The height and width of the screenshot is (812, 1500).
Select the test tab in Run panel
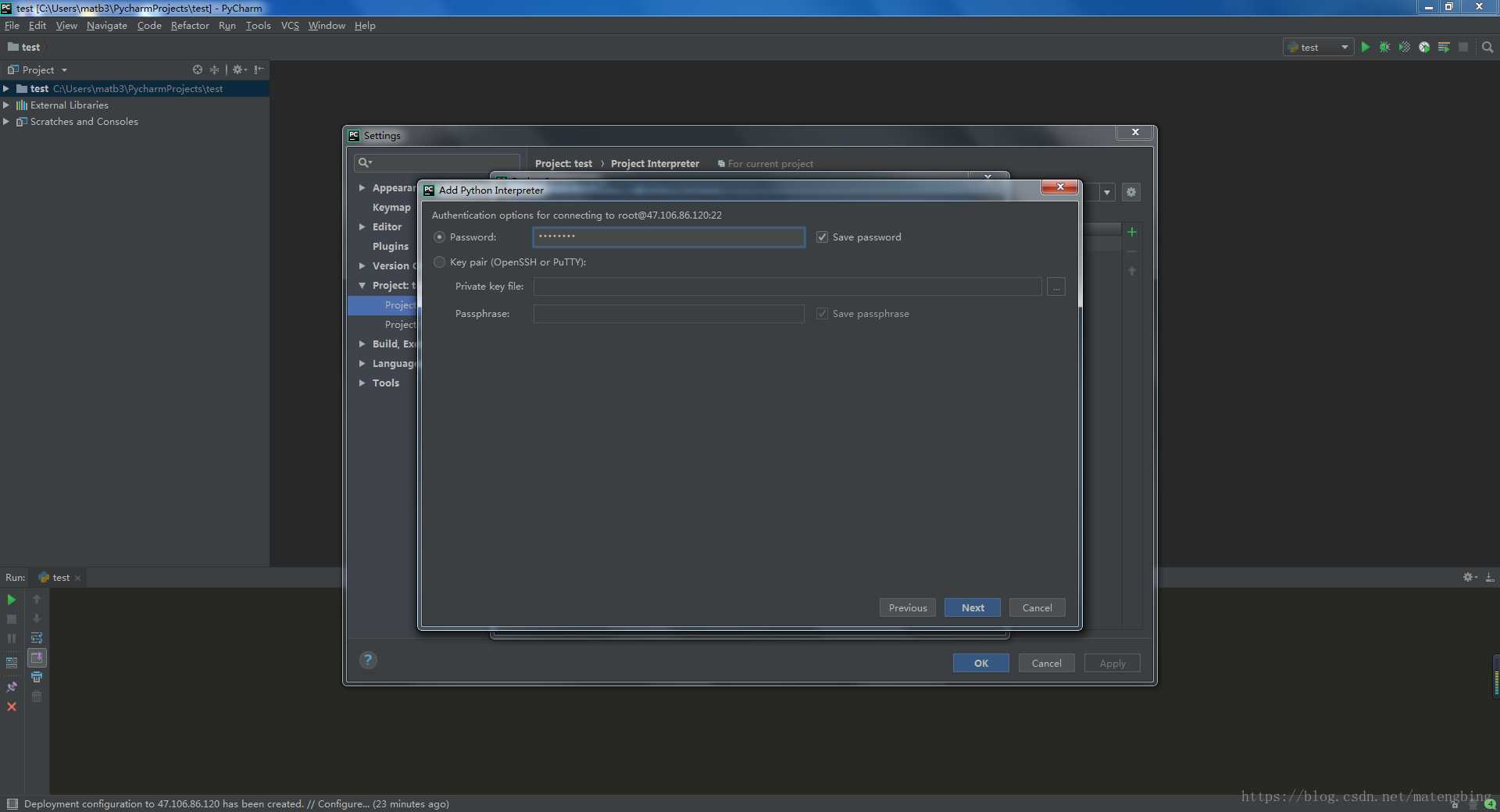pos(60,578)
